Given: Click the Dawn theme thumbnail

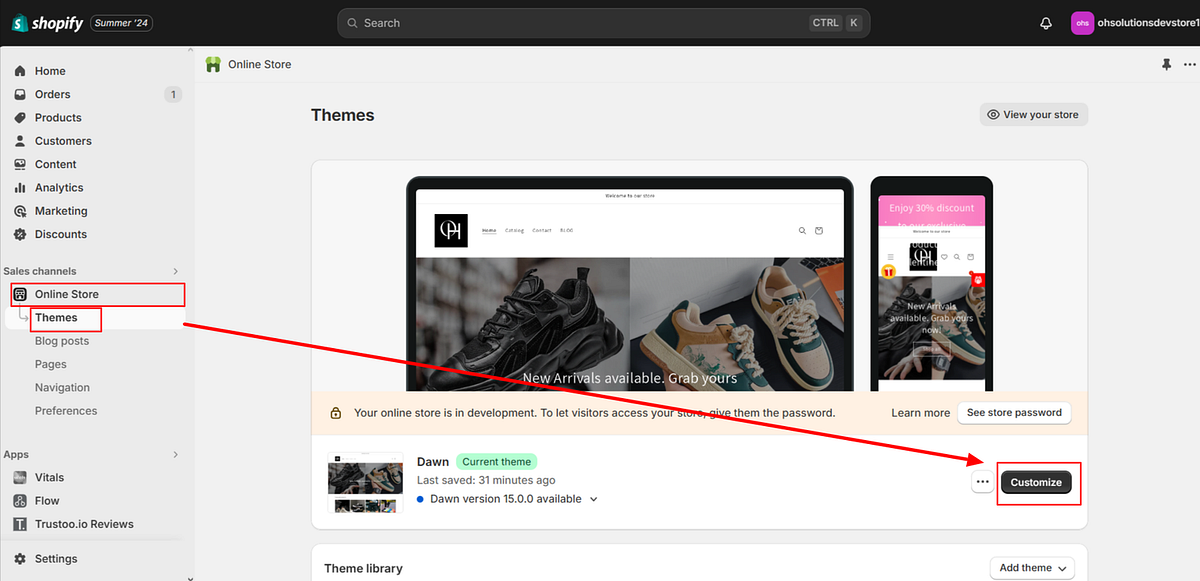Looking at the screenshot, I should coord(365,481).
